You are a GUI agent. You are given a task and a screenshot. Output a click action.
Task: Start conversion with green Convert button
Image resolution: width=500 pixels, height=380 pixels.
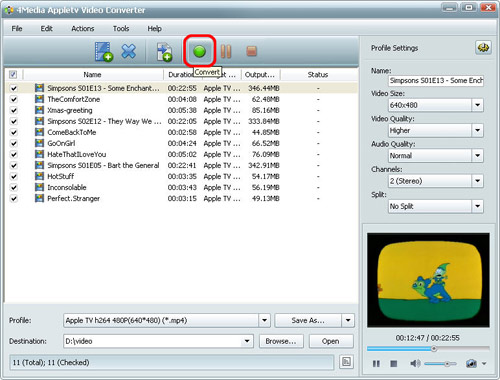pos(199,52)
